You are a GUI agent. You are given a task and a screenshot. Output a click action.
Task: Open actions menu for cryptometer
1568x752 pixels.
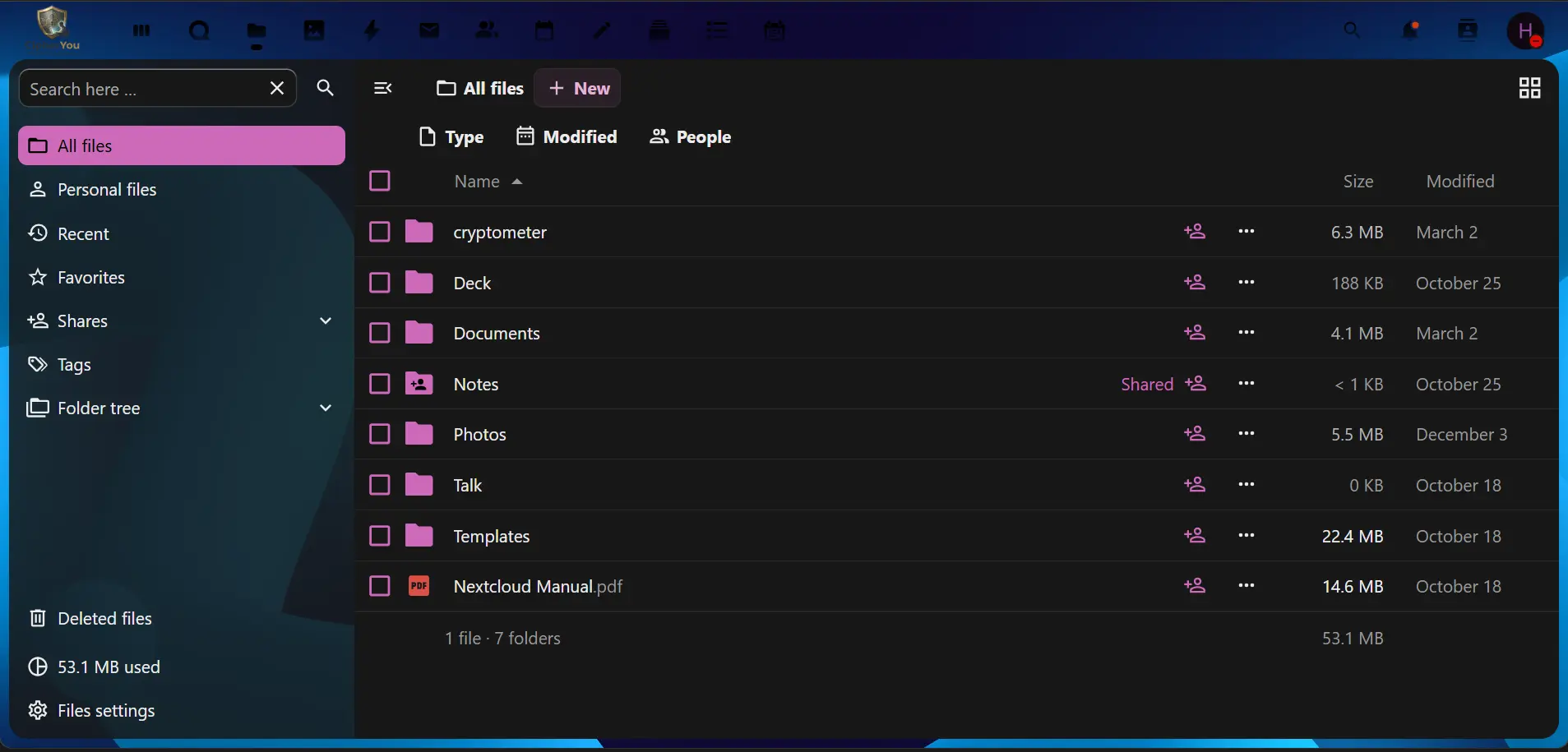[1247, 232]
